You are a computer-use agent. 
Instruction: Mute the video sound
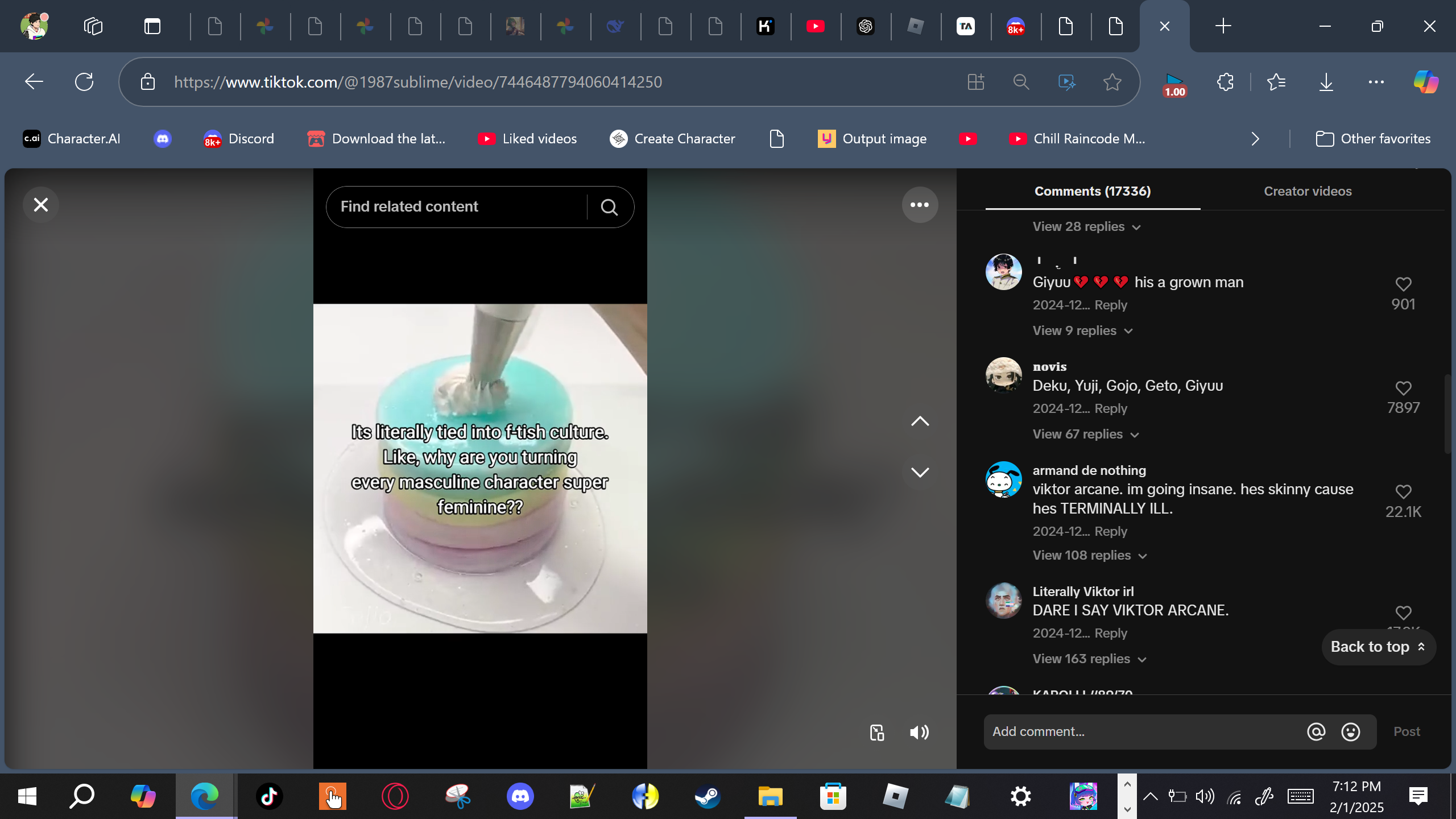[919, 733]
